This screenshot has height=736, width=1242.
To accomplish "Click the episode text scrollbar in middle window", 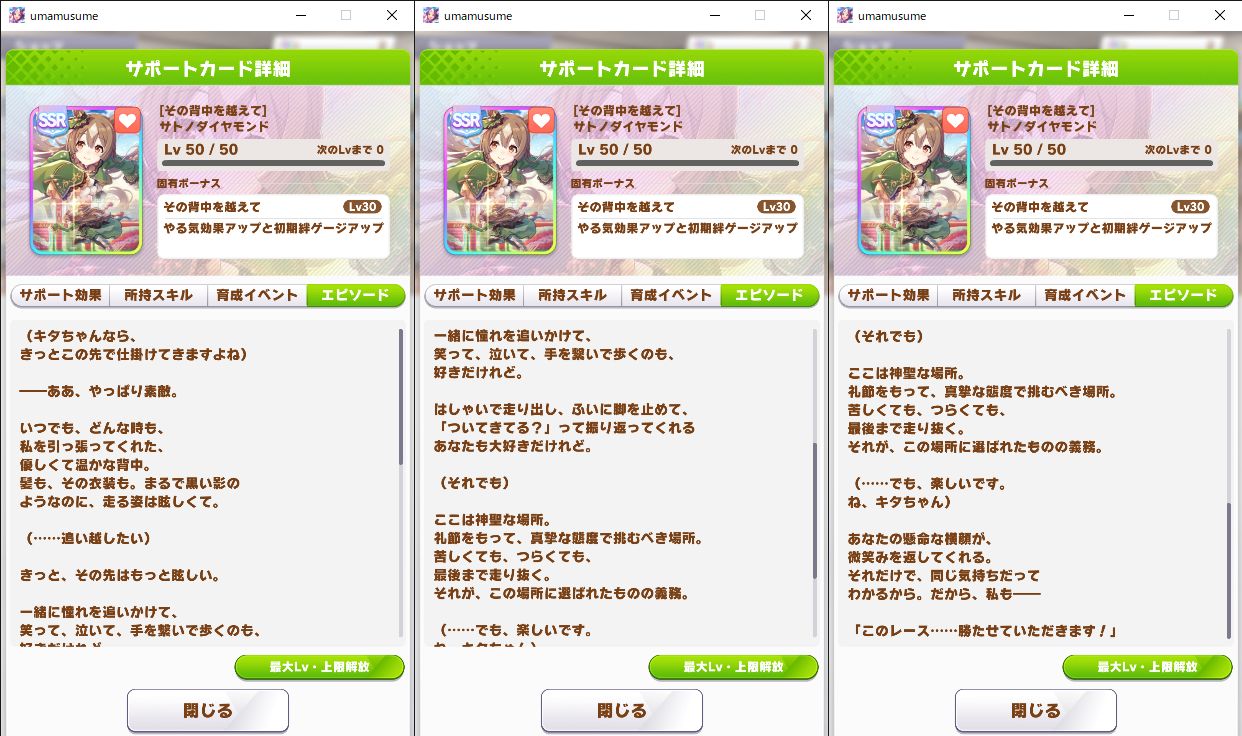I will [815, 510].
